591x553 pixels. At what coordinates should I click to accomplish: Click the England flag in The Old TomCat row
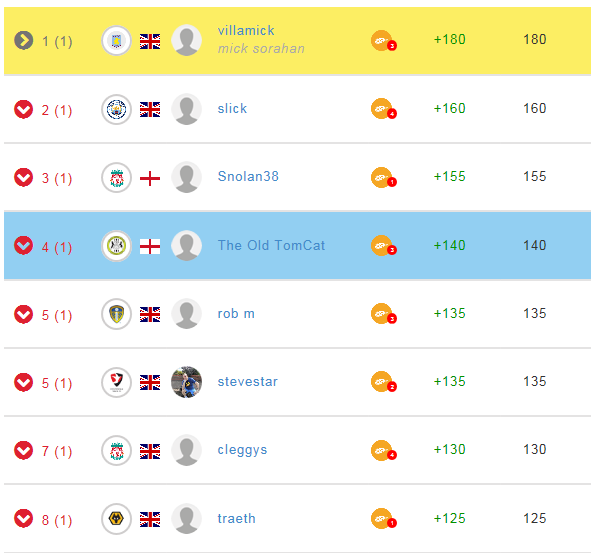pos(150,247)
